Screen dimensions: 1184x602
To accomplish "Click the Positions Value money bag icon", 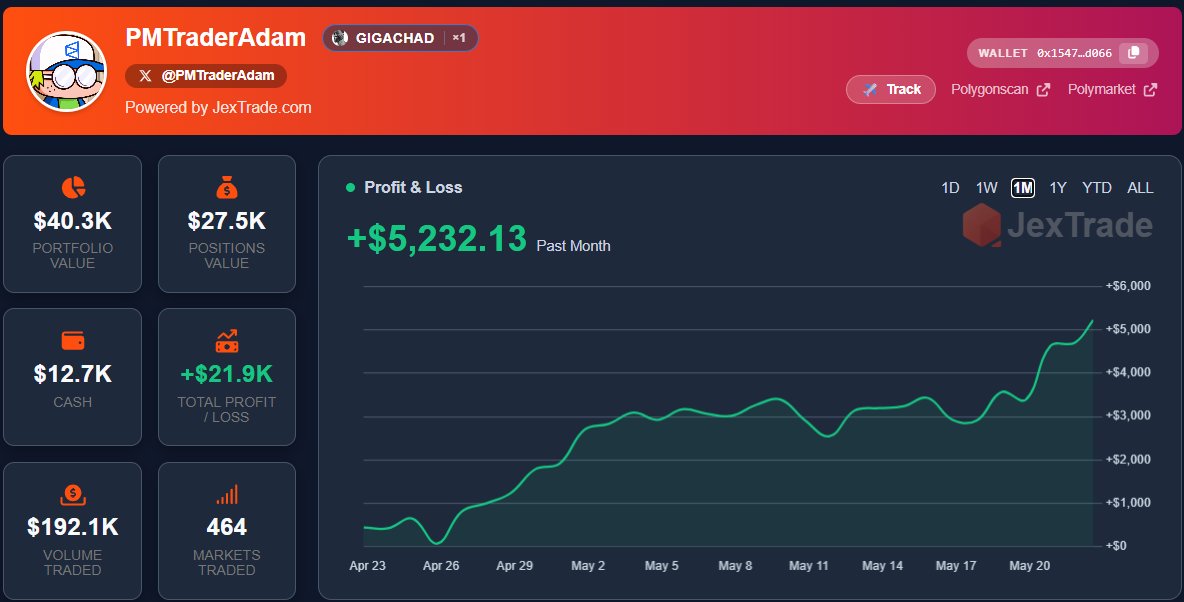I will pos(227,187).
